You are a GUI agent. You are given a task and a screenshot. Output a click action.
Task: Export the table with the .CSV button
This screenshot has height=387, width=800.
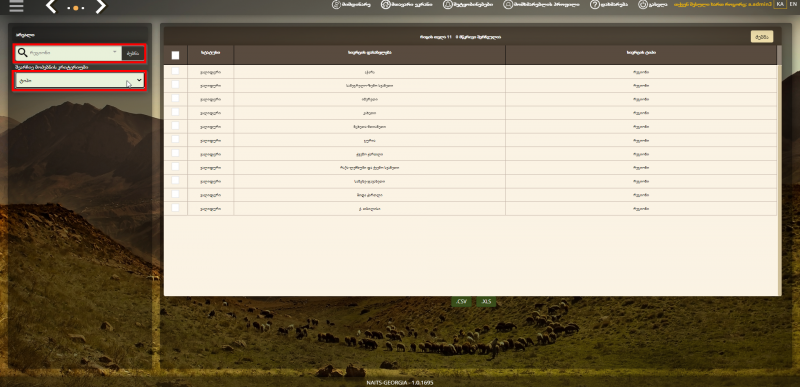pos(462,302)
